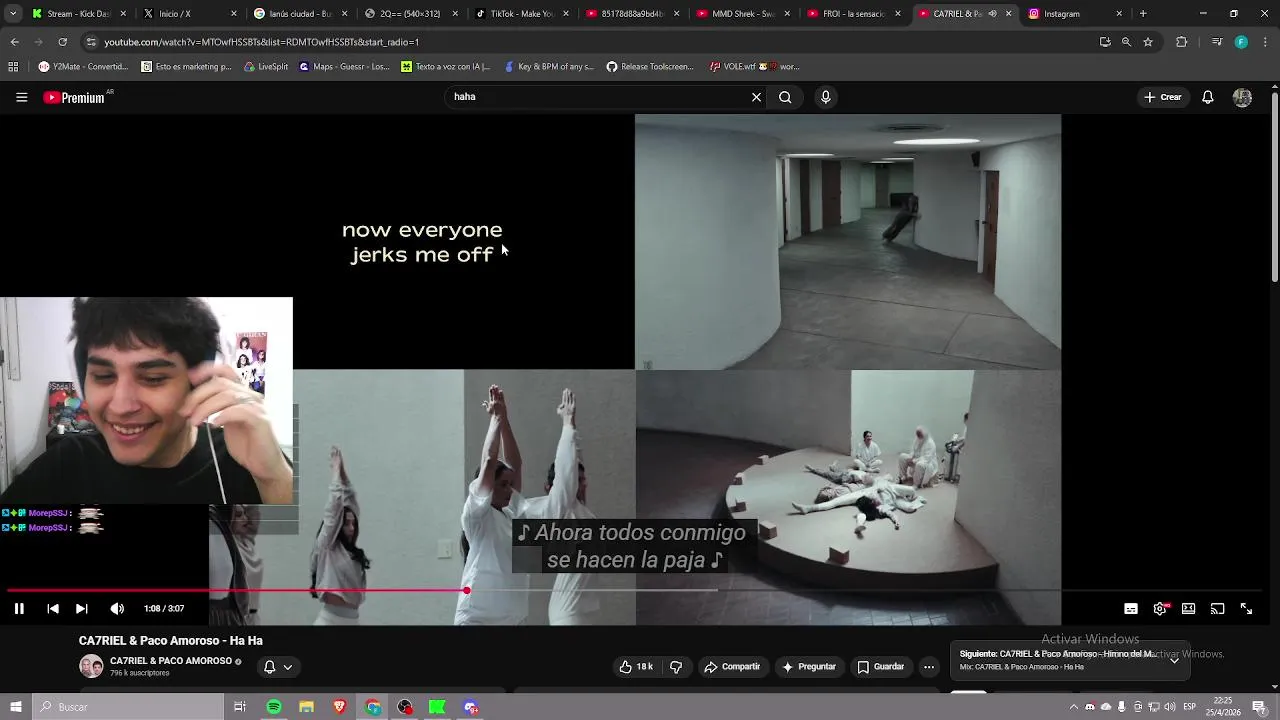This screenshot has width=1280, height=720.
Task: Switch to the Inicio / X tab
Action: pos(190,14)
